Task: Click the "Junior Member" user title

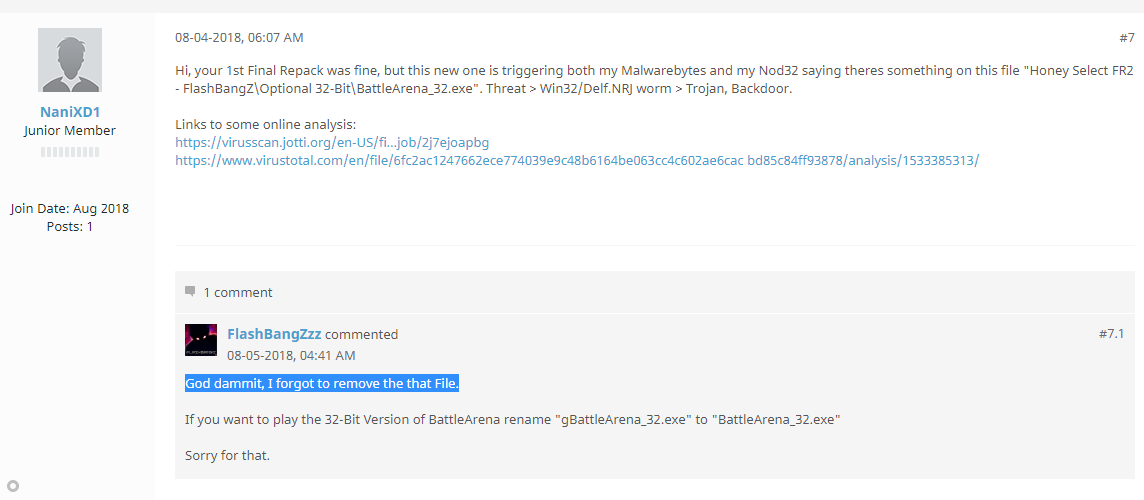Action: coord(70,131)
